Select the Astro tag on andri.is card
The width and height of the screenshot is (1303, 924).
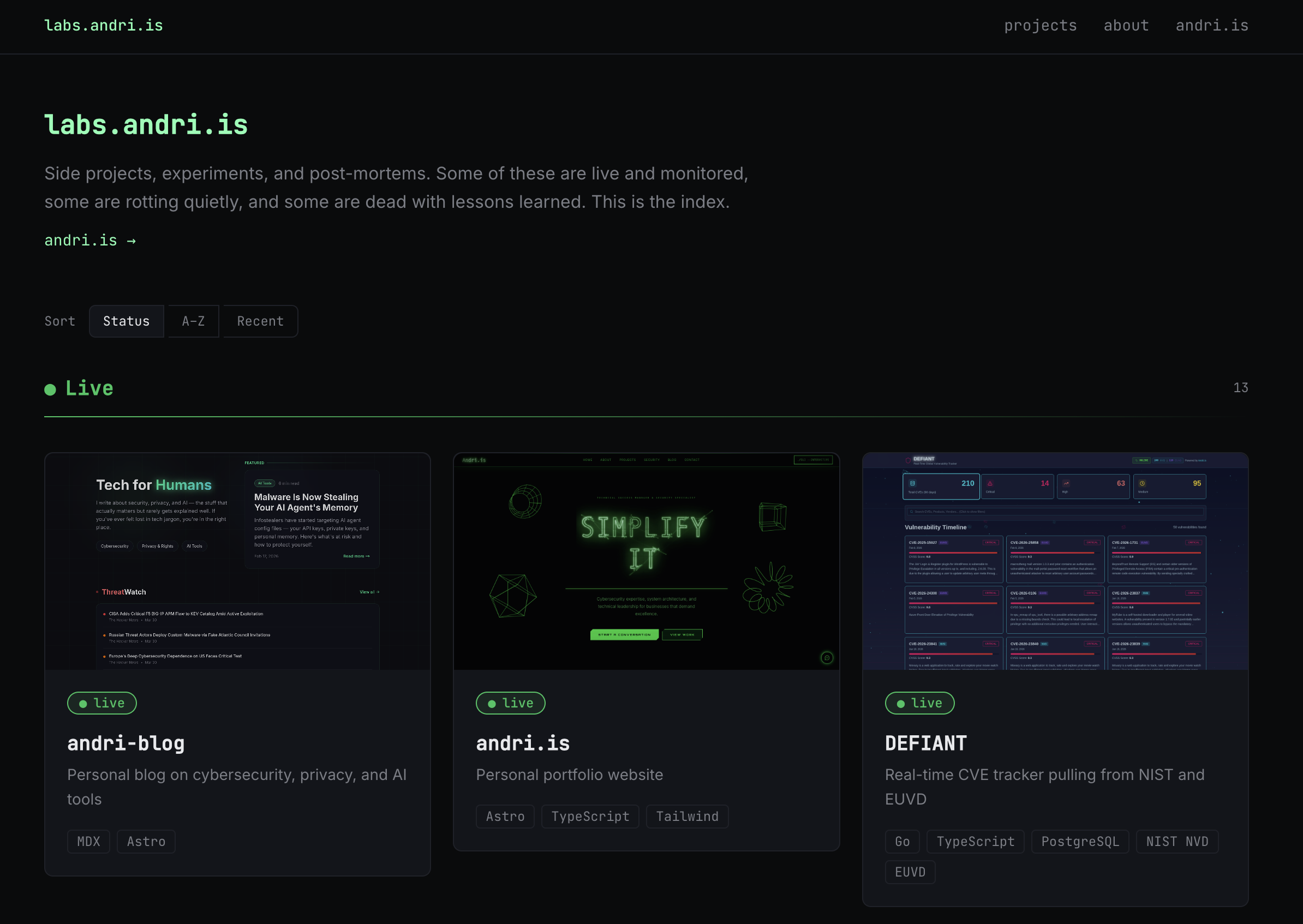click(x=505, y=817)
